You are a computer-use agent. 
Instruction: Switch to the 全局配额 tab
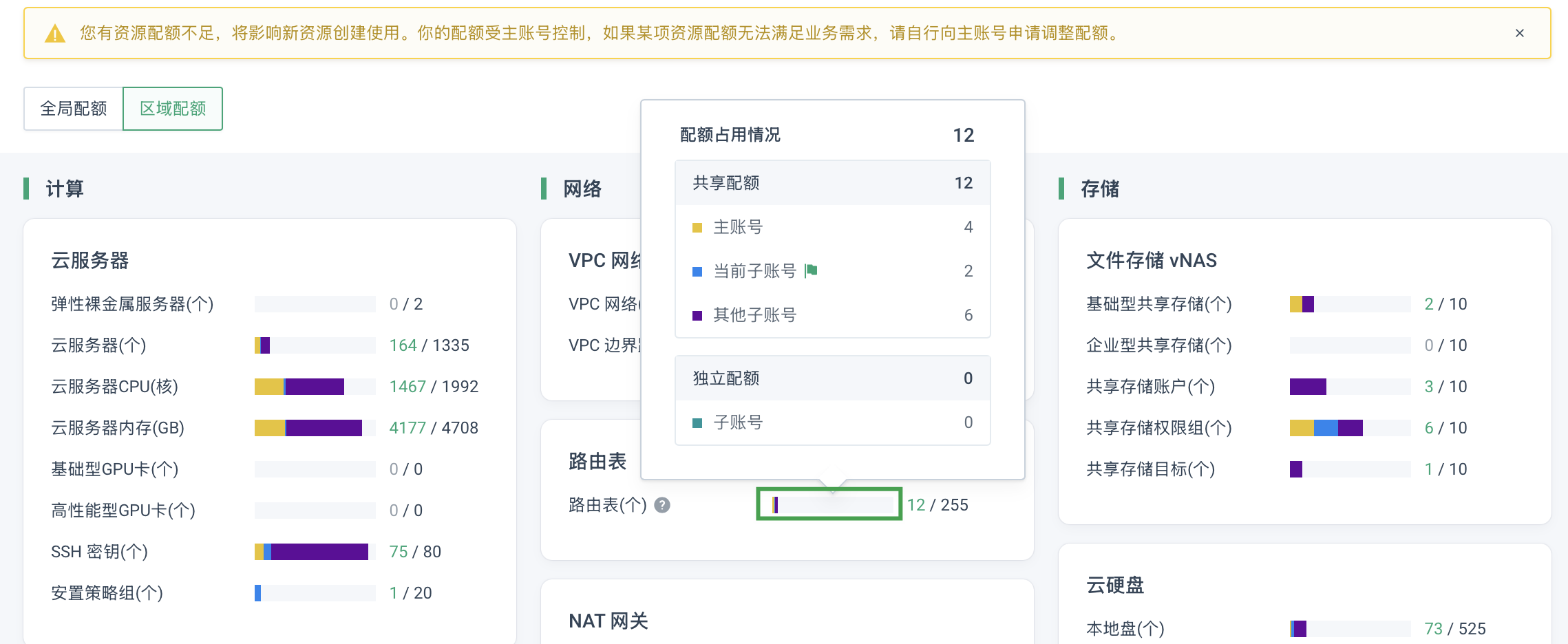point(74,109)
